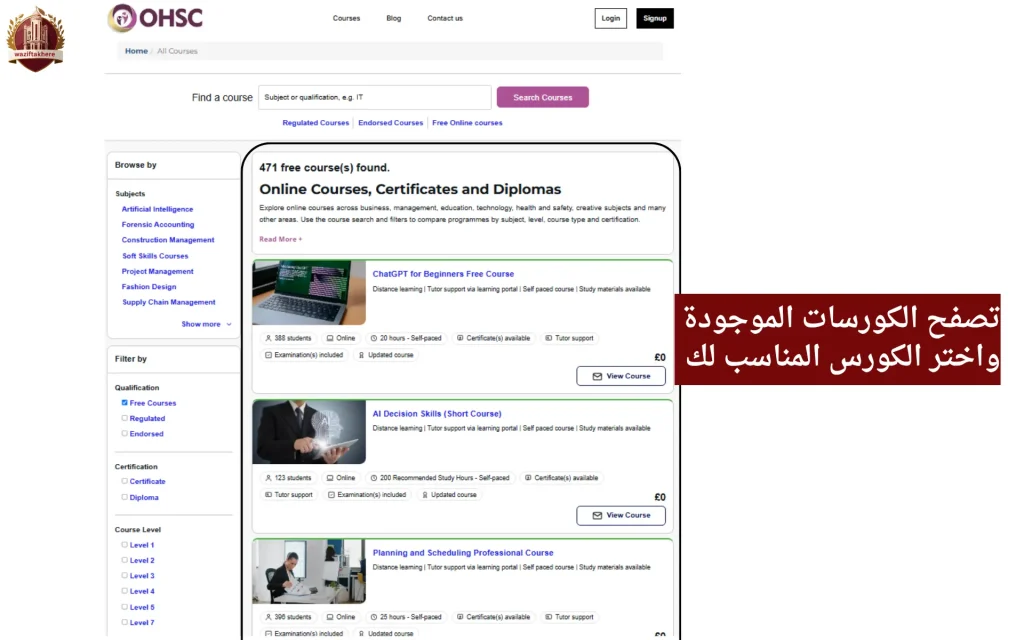Viewport: 1024px width, 640px height.
Task: Open AI Decision Skills (Short Course) title
Action: 437,413
